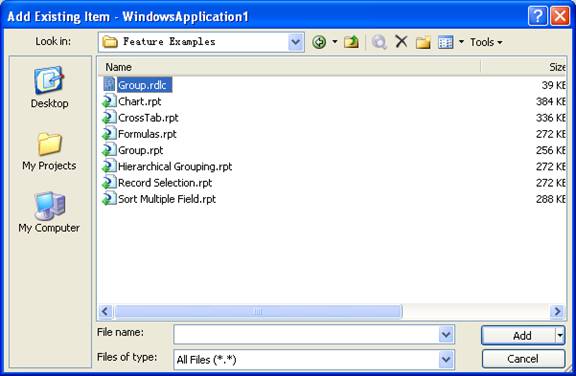Open the Views dropdown arrow menu

(x=461, y=42)
